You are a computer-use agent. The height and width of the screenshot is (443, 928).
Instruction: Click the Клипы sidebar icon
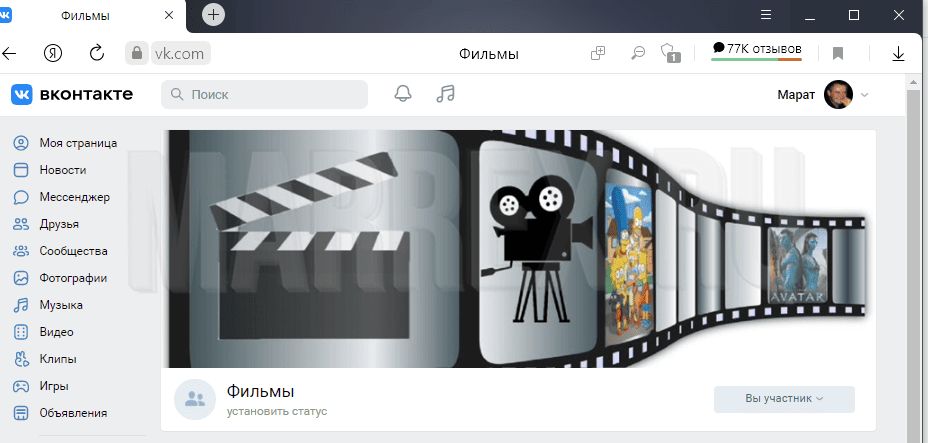click(21, 359)
